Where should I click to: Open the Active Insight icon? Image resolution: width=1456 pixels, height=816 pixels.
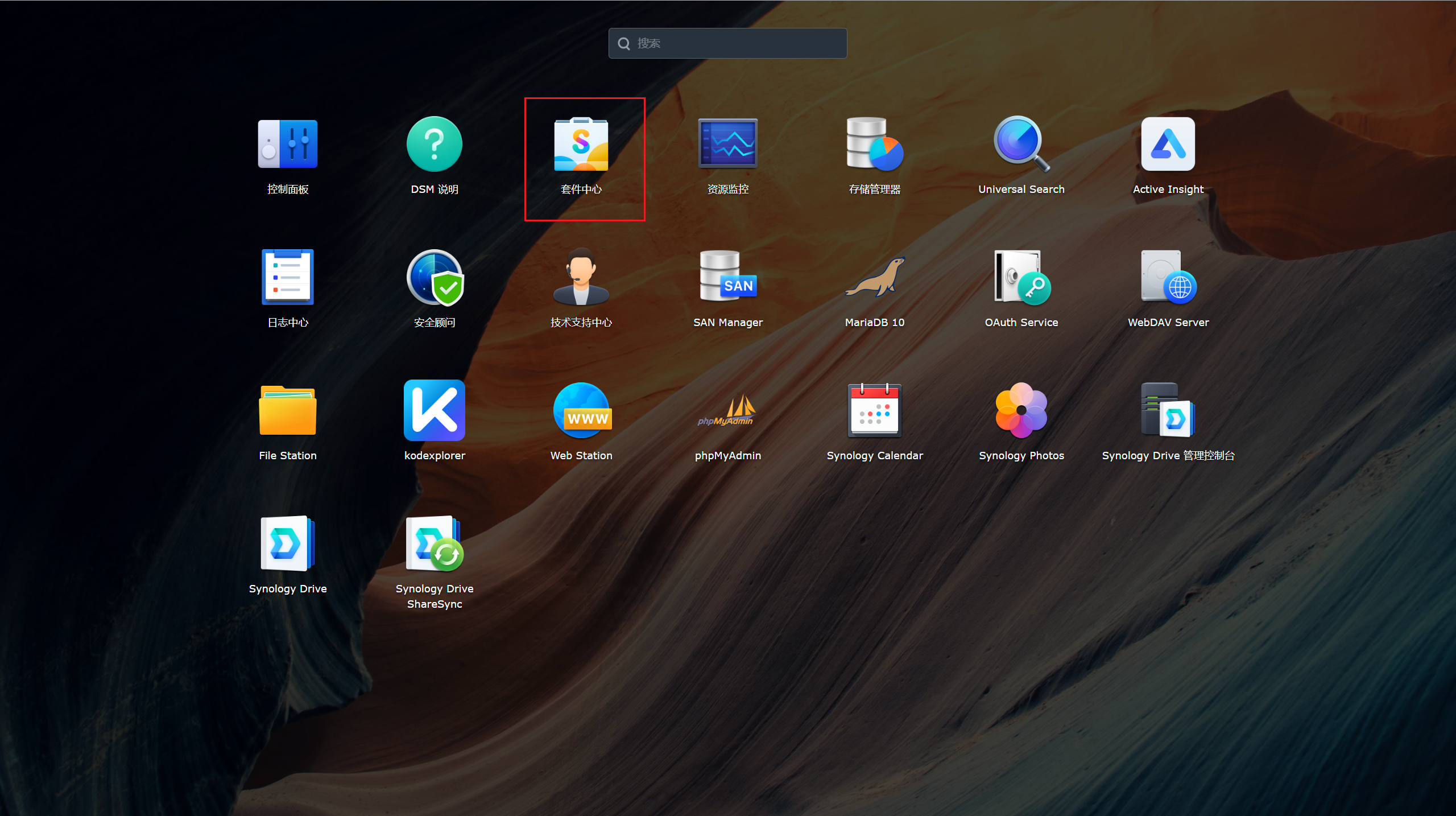click(1168, 144)
